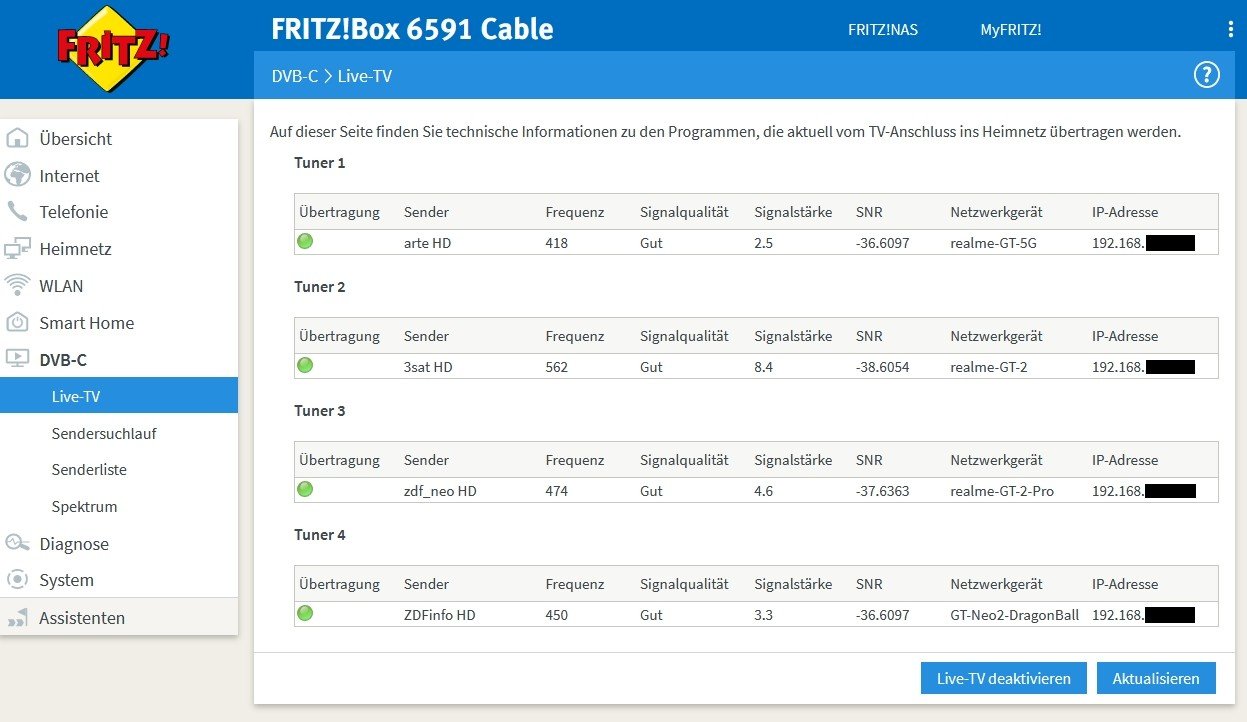
Task: Click signal strength value 8.4
Action: 765,367
